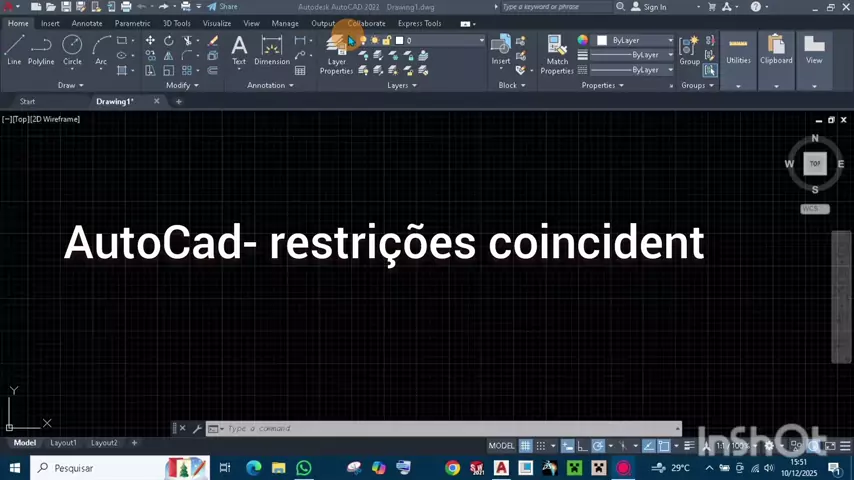Select the Dimension annotation tool
854x480 pixels.
[272, 51]
